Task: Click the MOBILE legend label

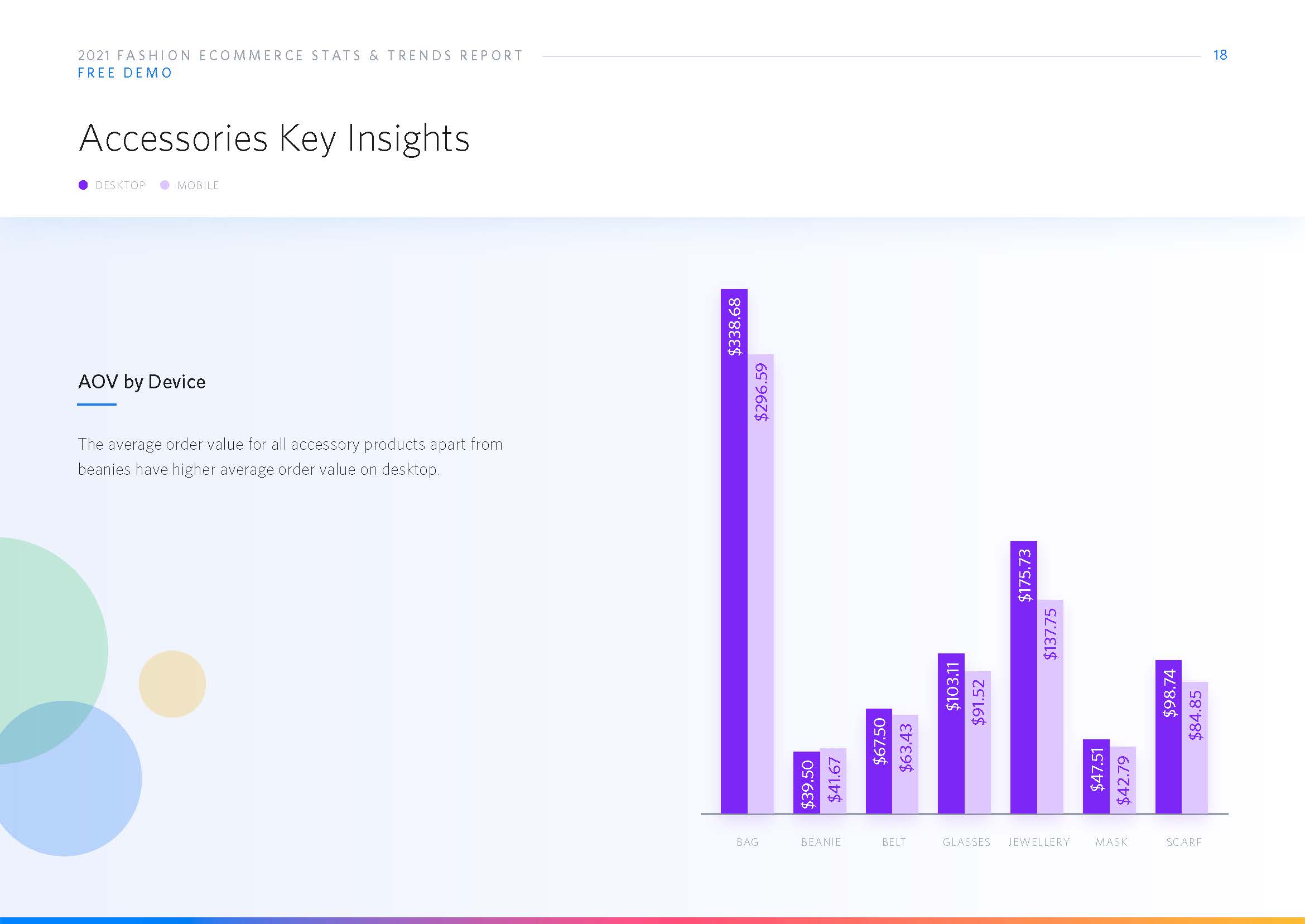Action: coord(198,185)
